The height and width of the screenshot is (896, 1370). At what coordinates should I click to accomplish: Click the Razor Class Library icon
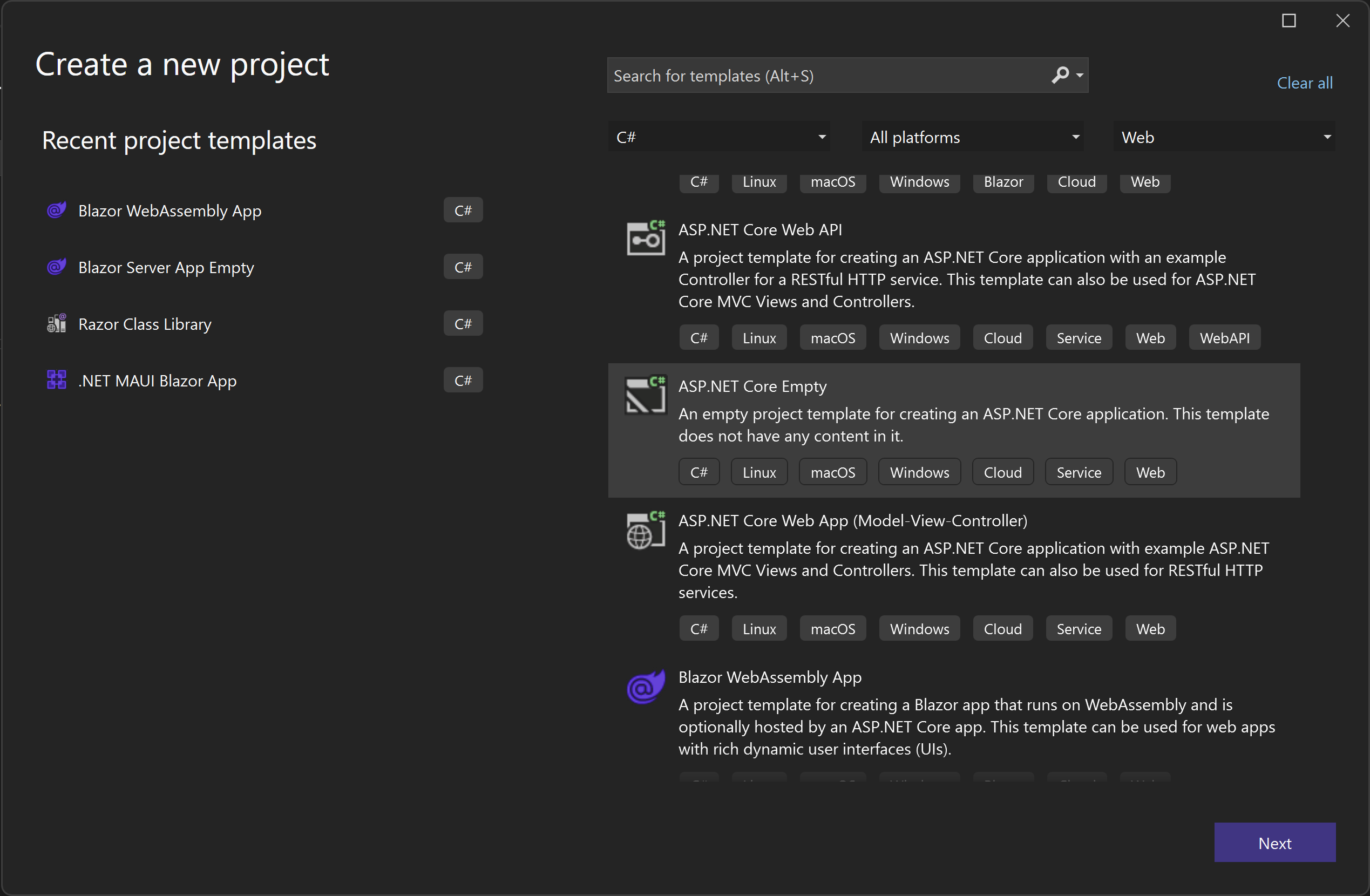pos(57,323)
